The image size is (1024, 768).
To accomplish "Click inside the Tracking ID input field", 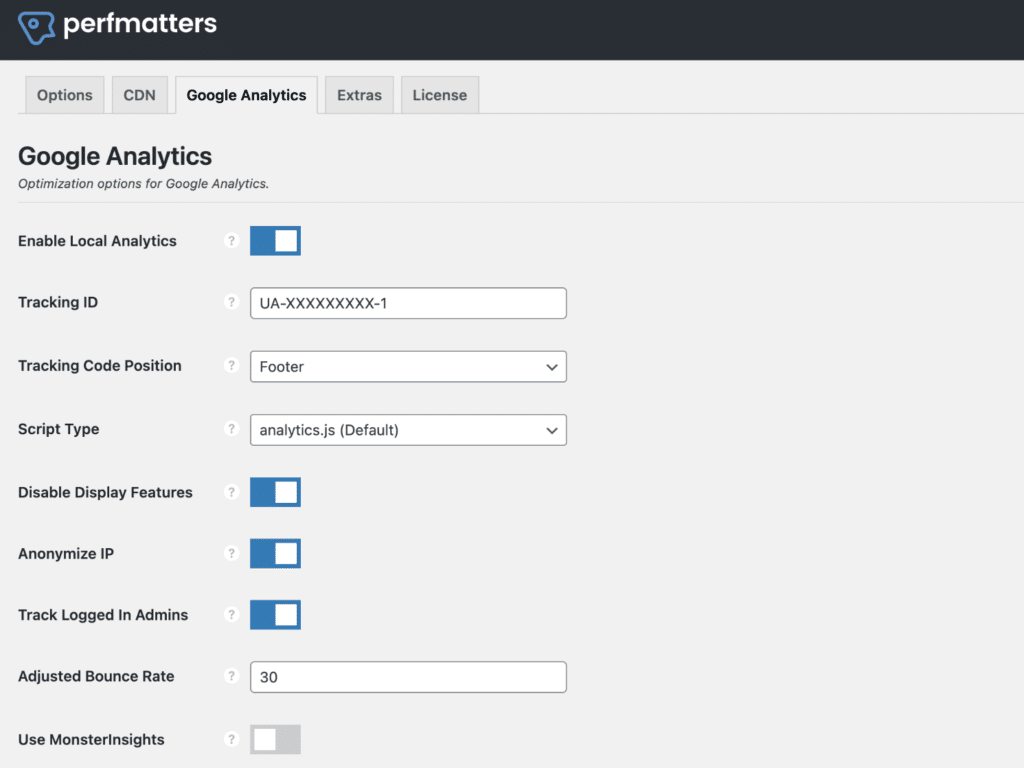I will (407, 303).
